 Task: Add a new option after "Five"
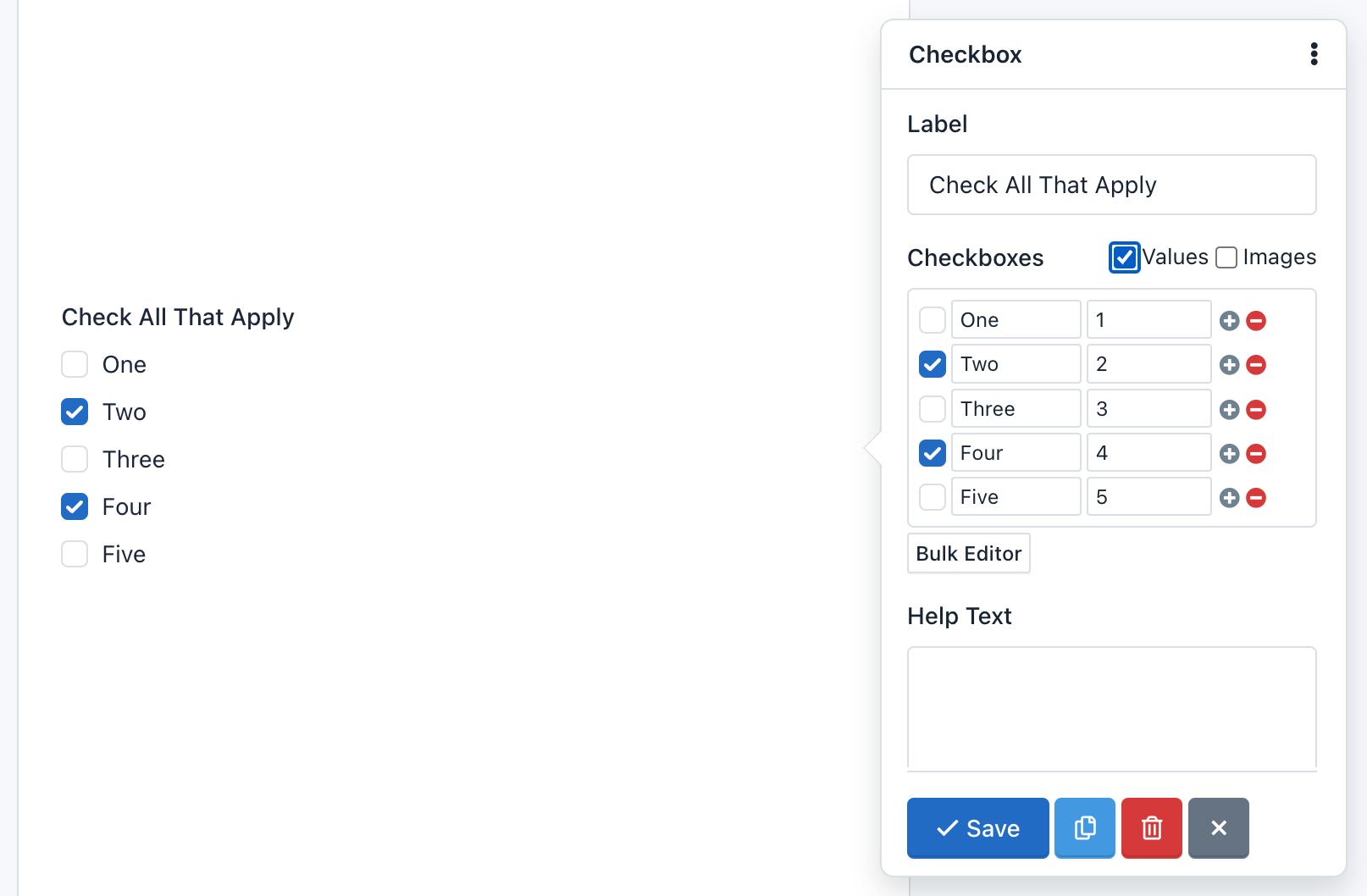coord(1229,498)
